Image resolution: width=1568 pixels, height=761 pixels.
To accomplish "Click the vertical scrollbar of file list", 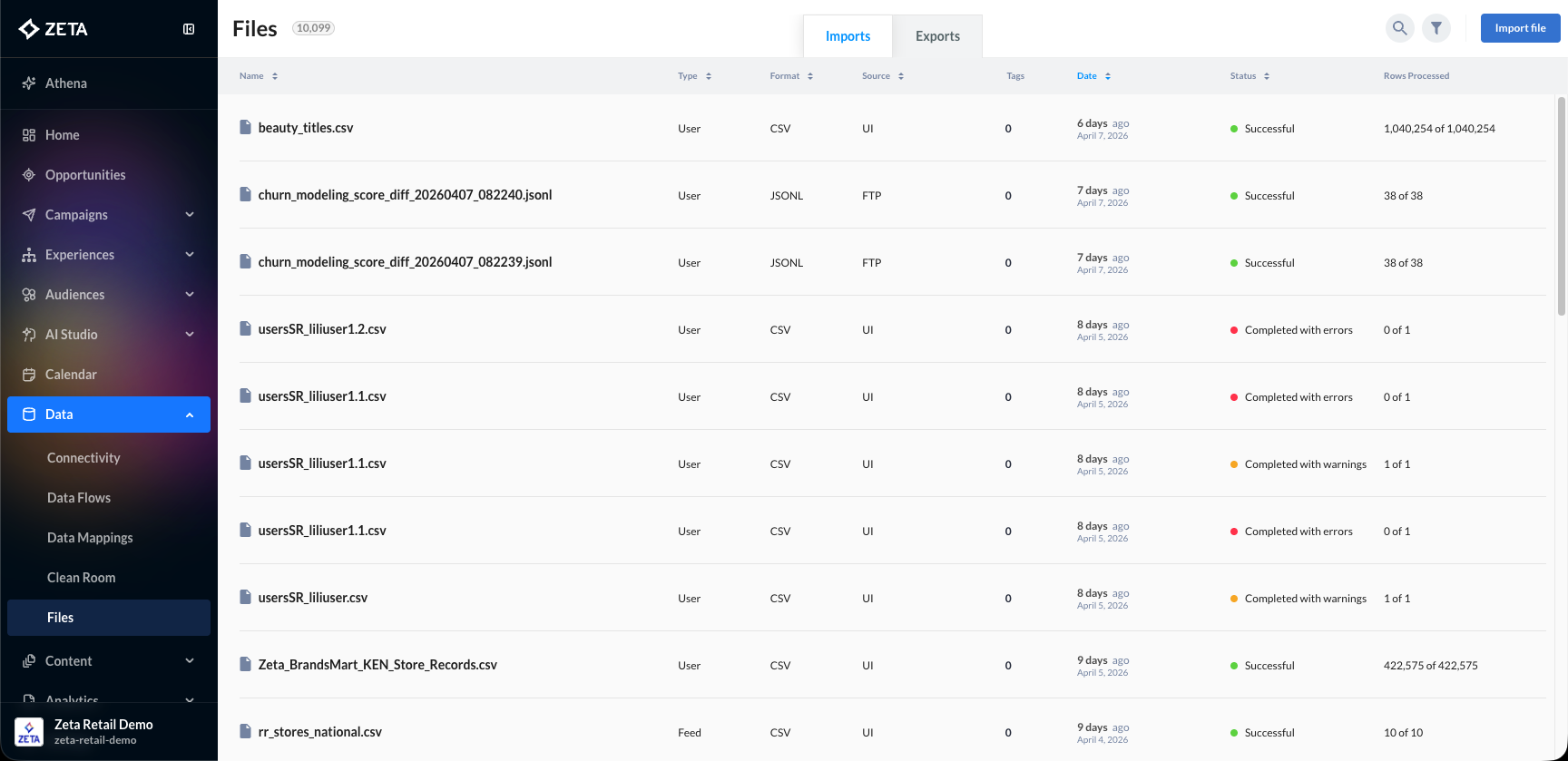I will click(x=1561, y=207).
